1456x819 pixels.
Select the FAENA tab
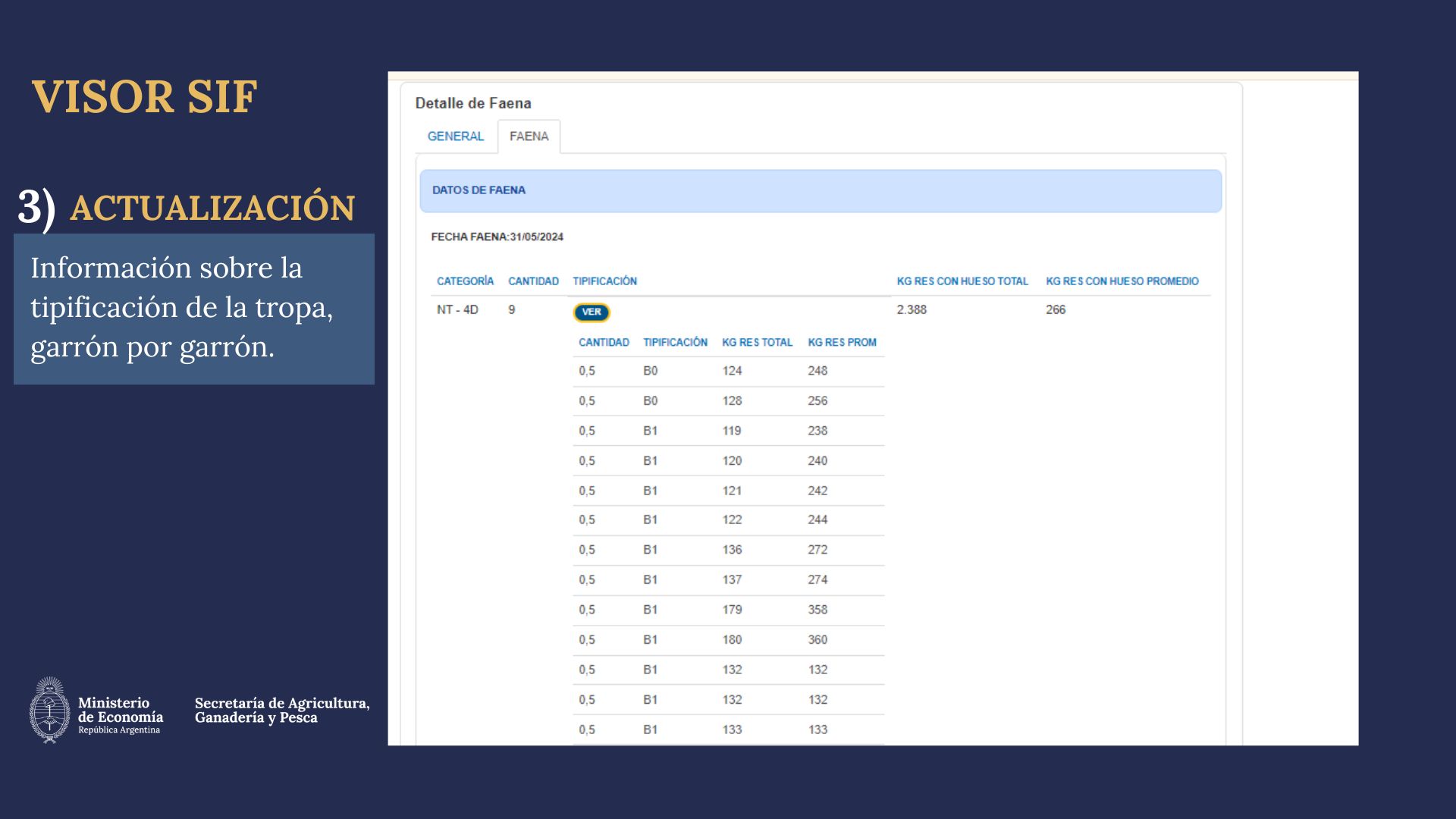click(529, 136)
